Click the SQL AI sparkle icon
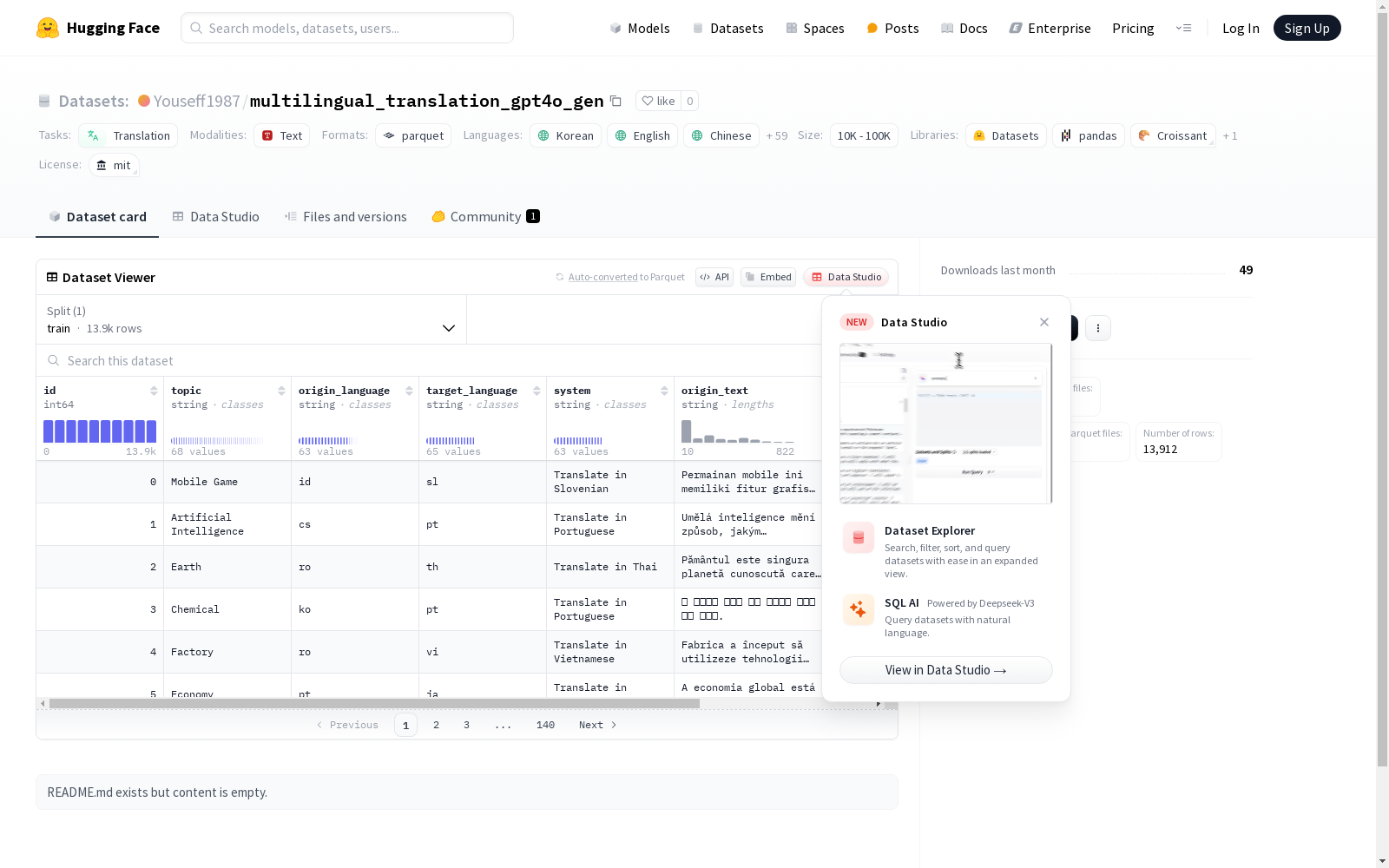Viewport: 1389px width, 868px height. [859, 609]
